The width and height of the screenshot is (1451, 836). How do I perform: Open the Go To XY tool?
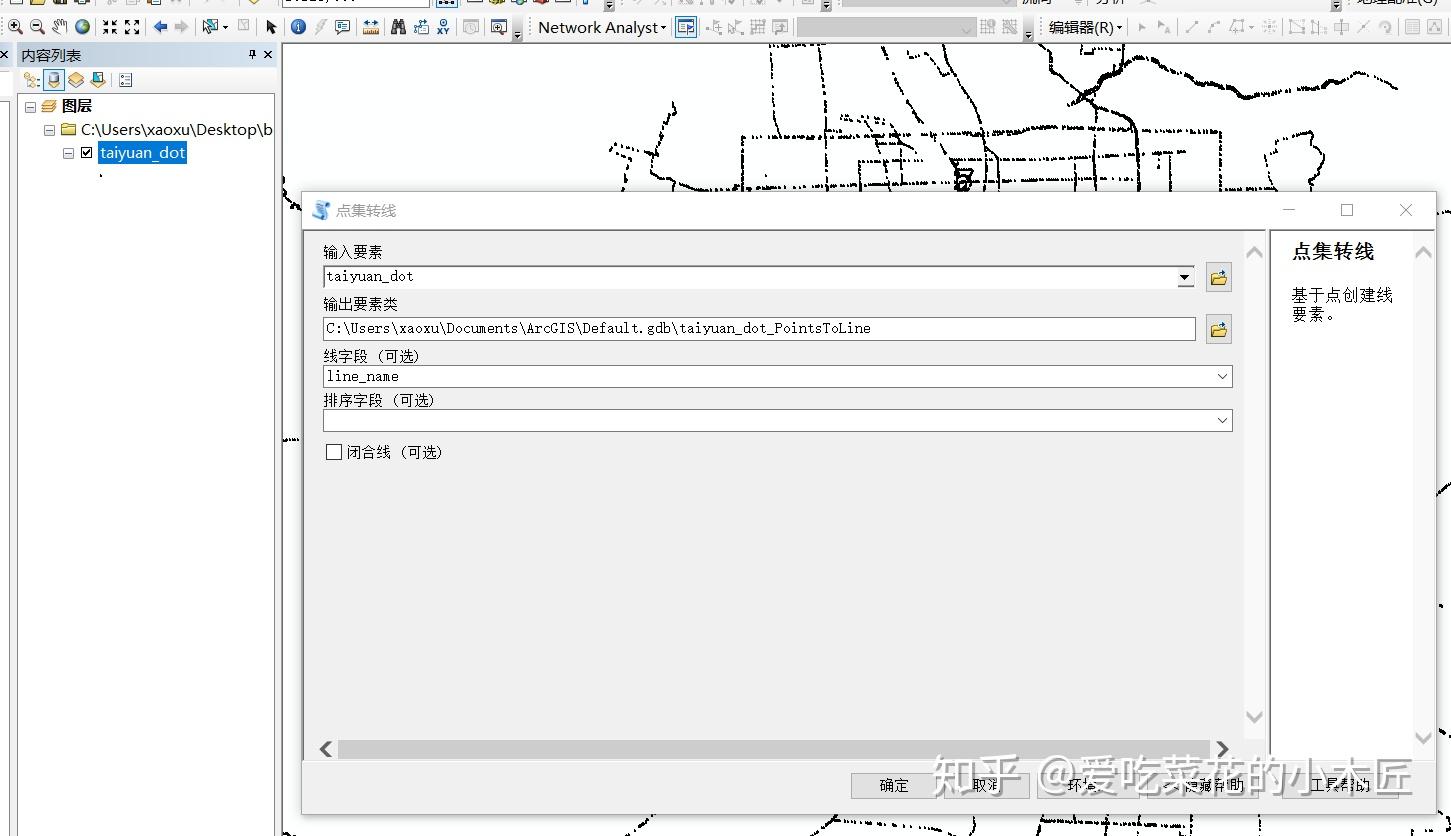(443, 26)
